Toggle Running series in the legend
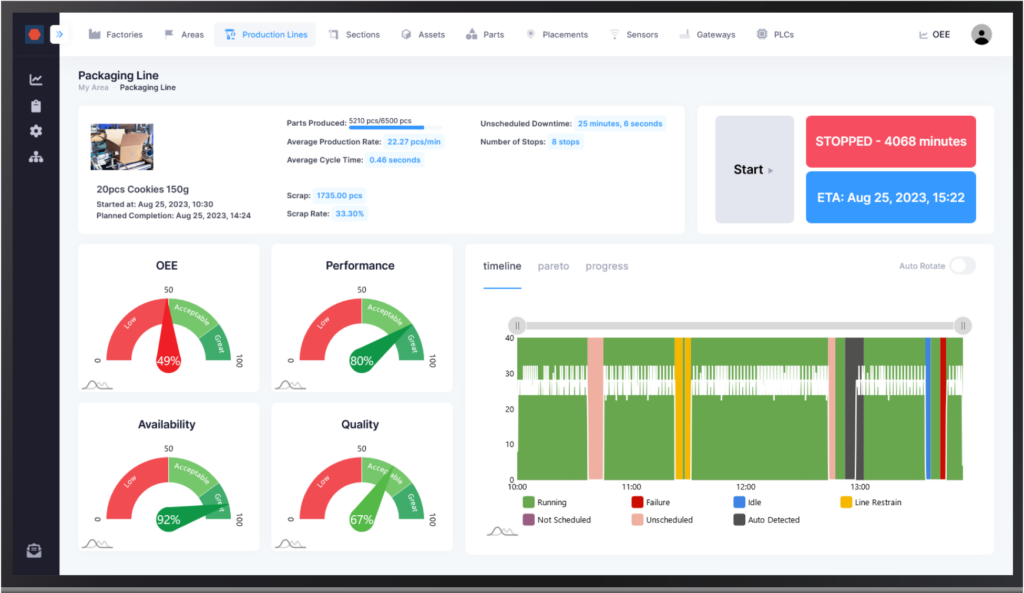 545,502
